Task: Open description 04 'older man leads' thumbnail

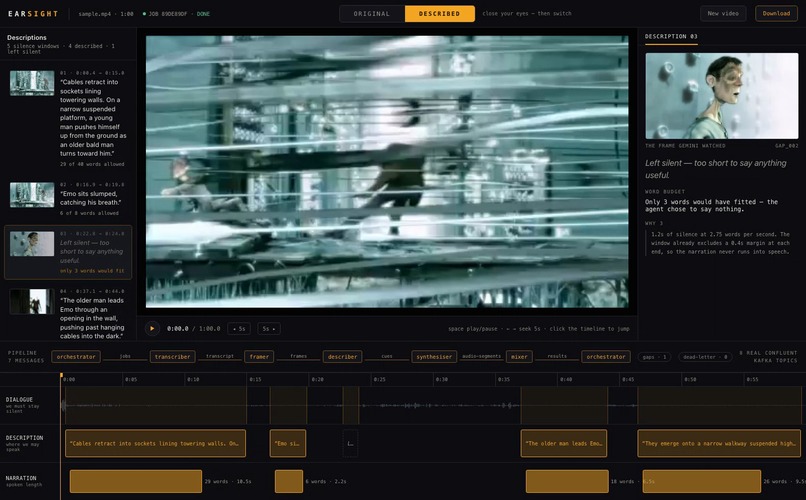Action: pyautogui.click(x=32, y=301)
